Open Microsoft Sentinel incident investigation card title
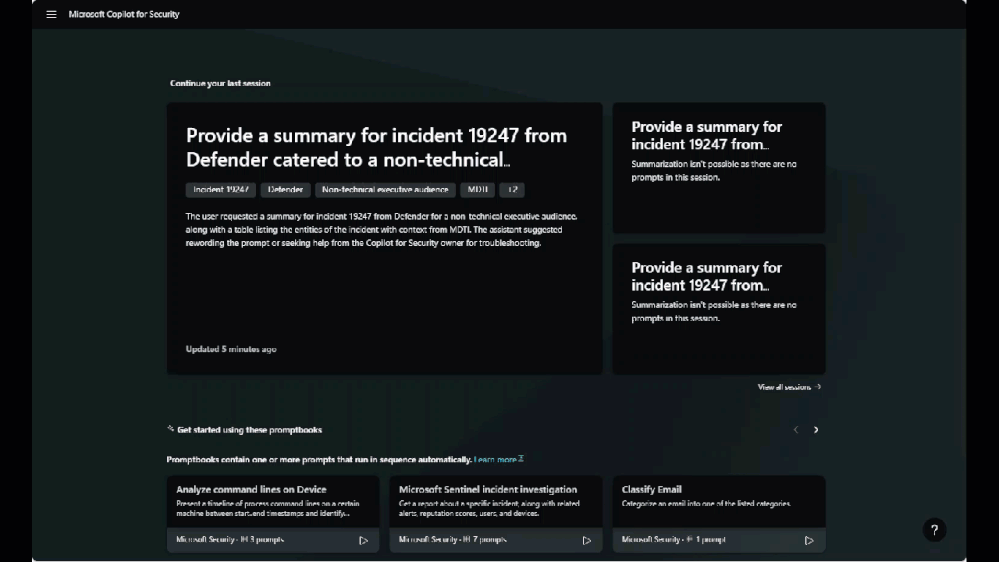Viewport: 999px width, 562px height. (x=488, y=489)
